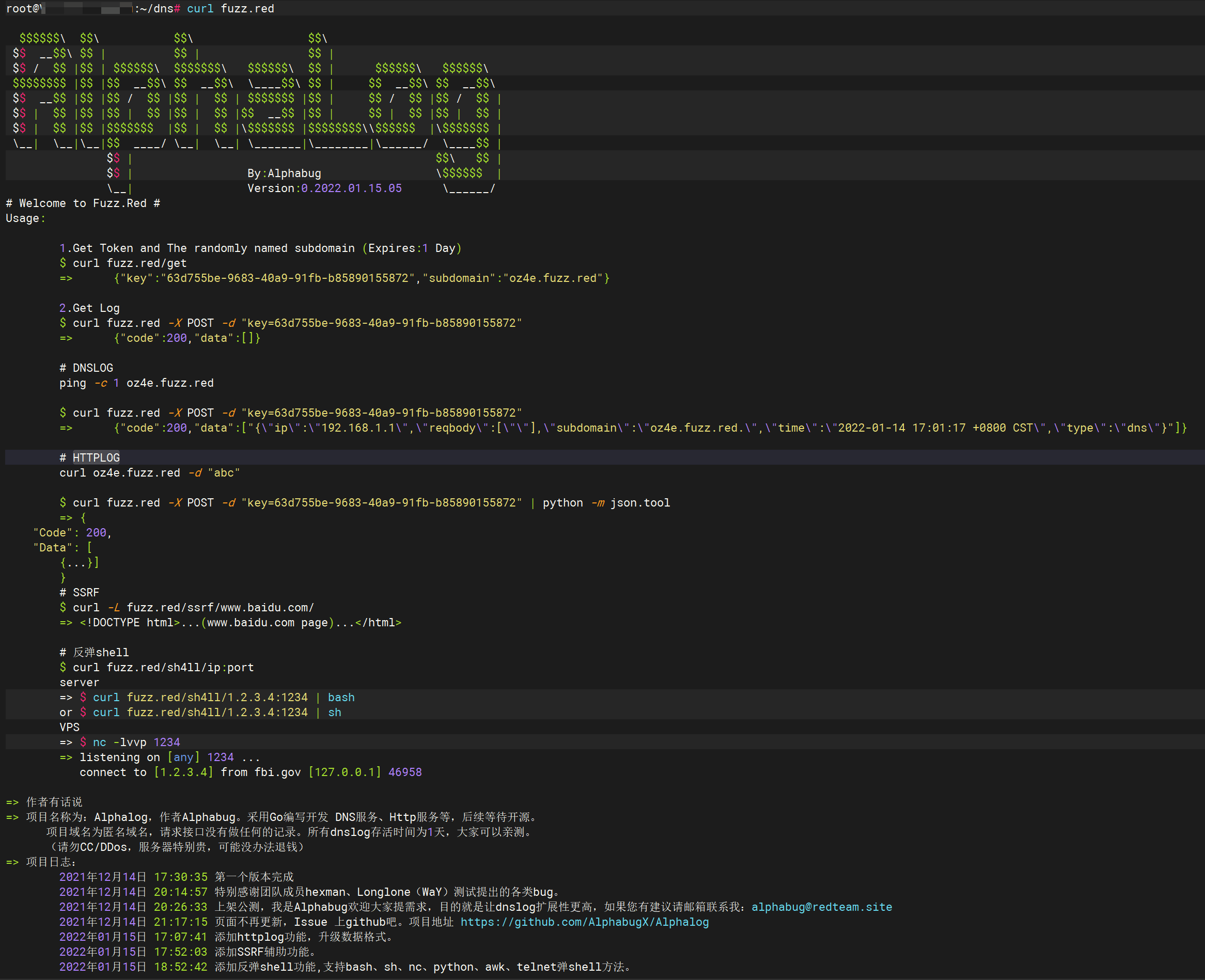This screenshot has height=980, width=1205.
Task: Click the DNSLOG comment heading
Action: pyautogui.click(x=86, y=368)
